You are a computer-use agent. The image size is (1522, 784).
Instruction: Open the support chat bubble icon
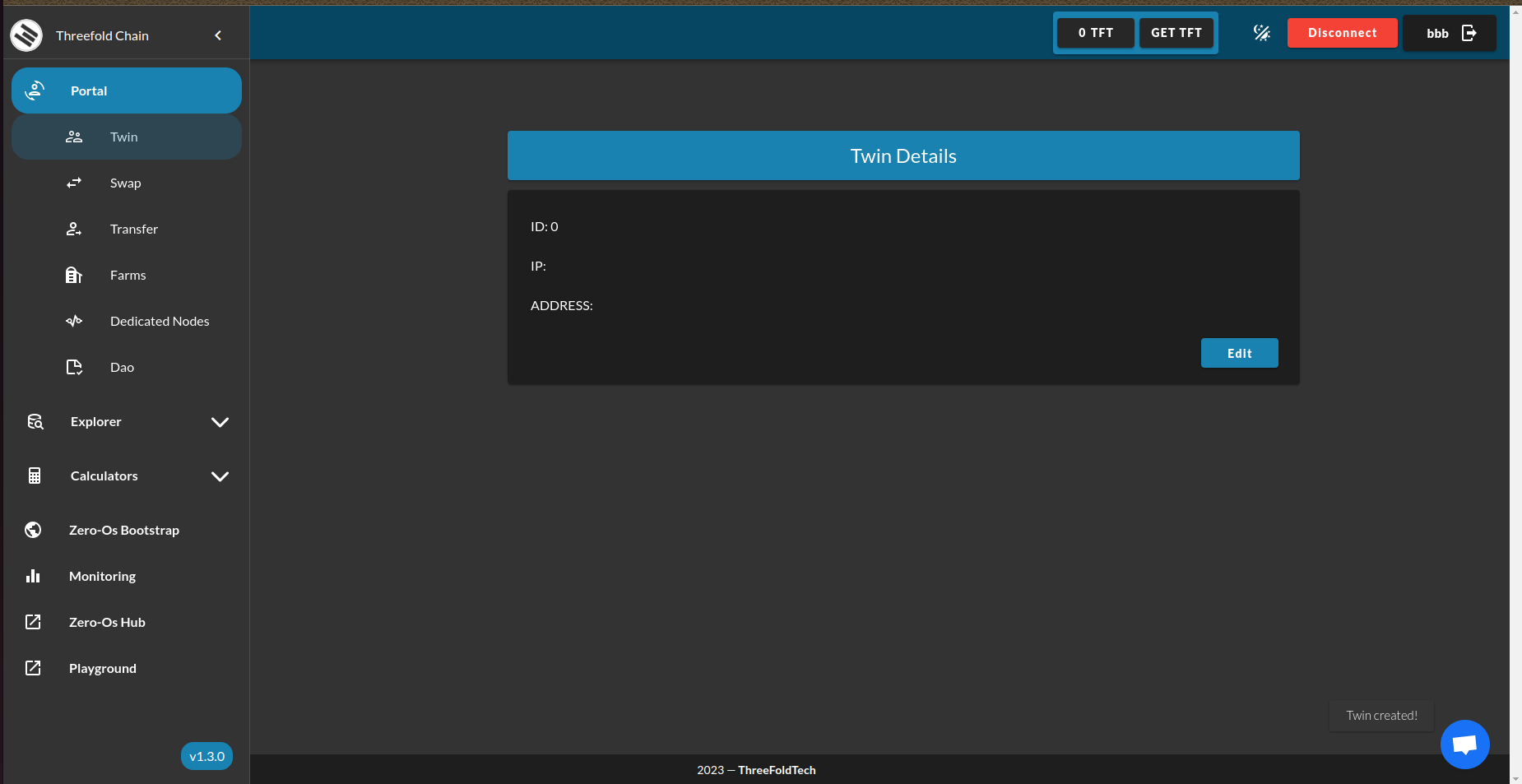coord(1464,744)
